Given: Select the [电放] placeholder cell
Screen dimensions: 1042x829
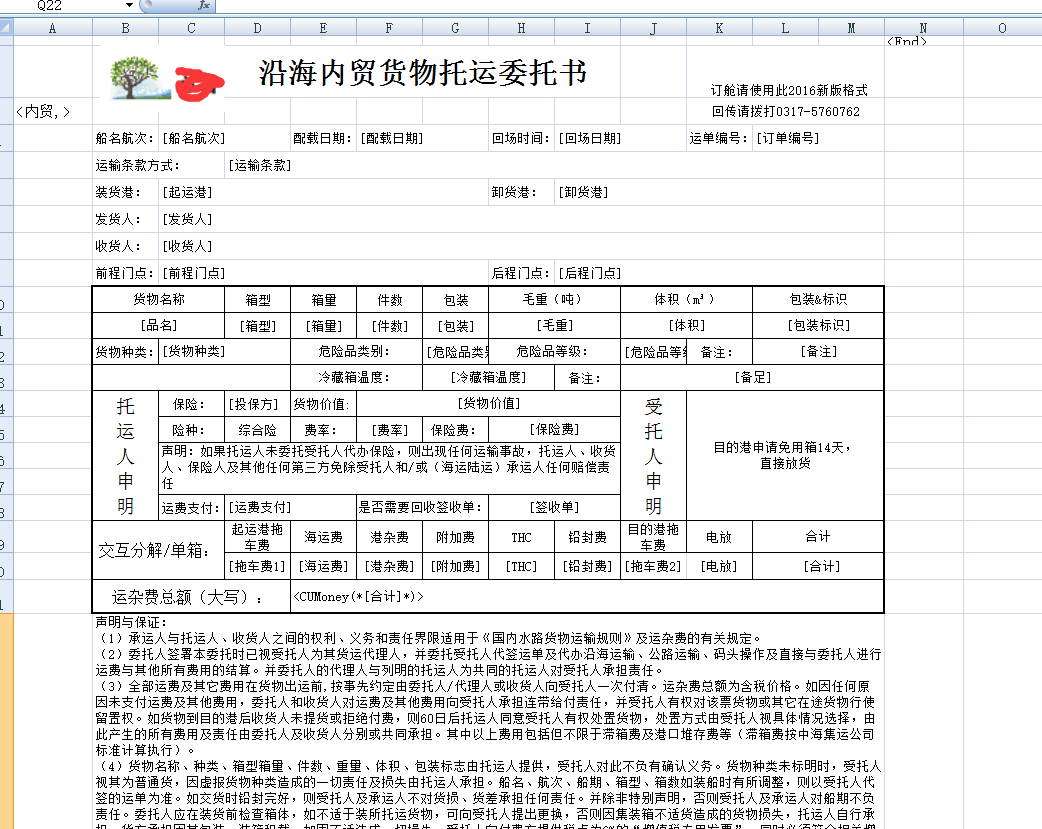Looking at the screenshot, I should coord(719,566).
